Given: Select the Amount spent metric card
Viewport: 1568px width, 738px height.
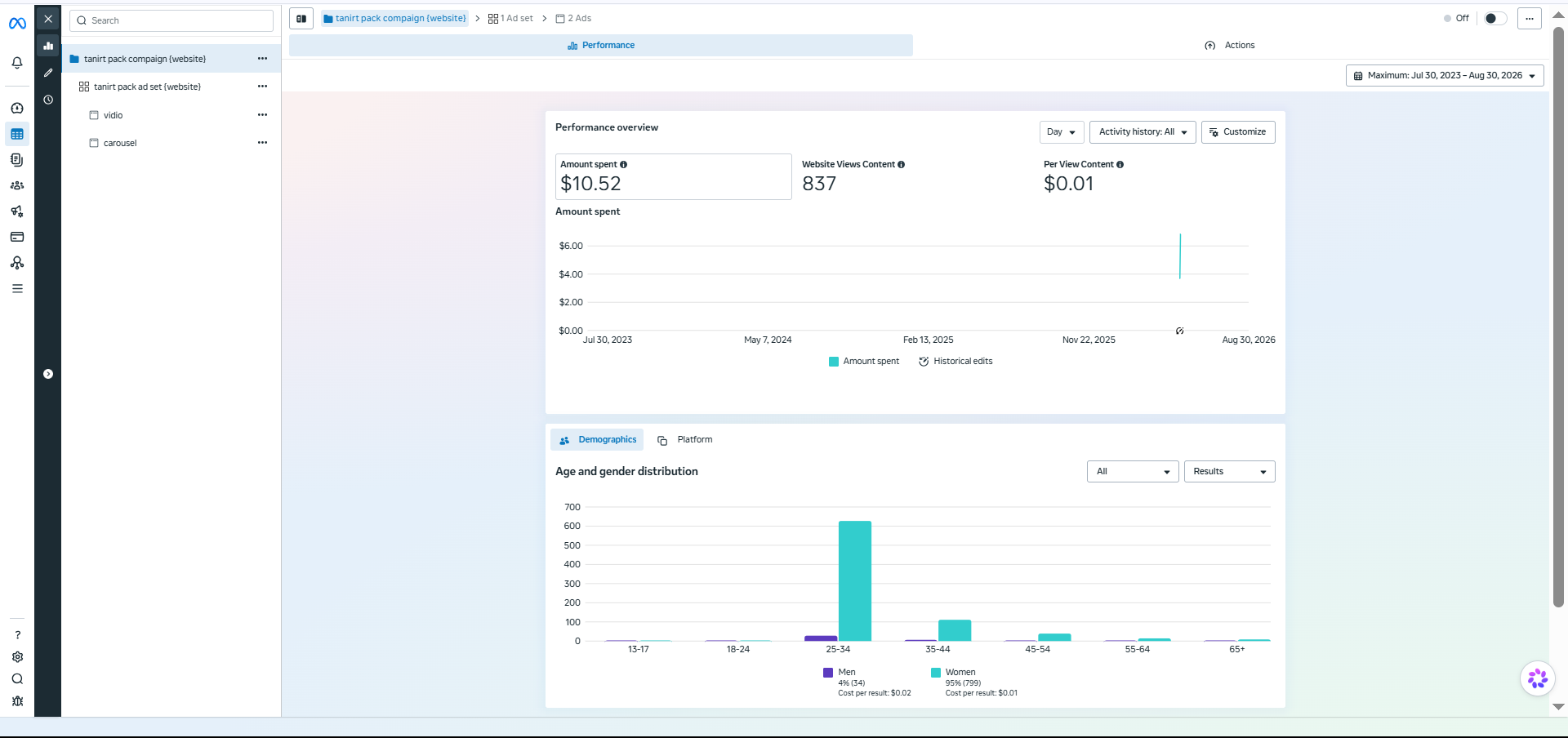Looking at the screenshot, I should pyautogui.click(x=674, y=176).
